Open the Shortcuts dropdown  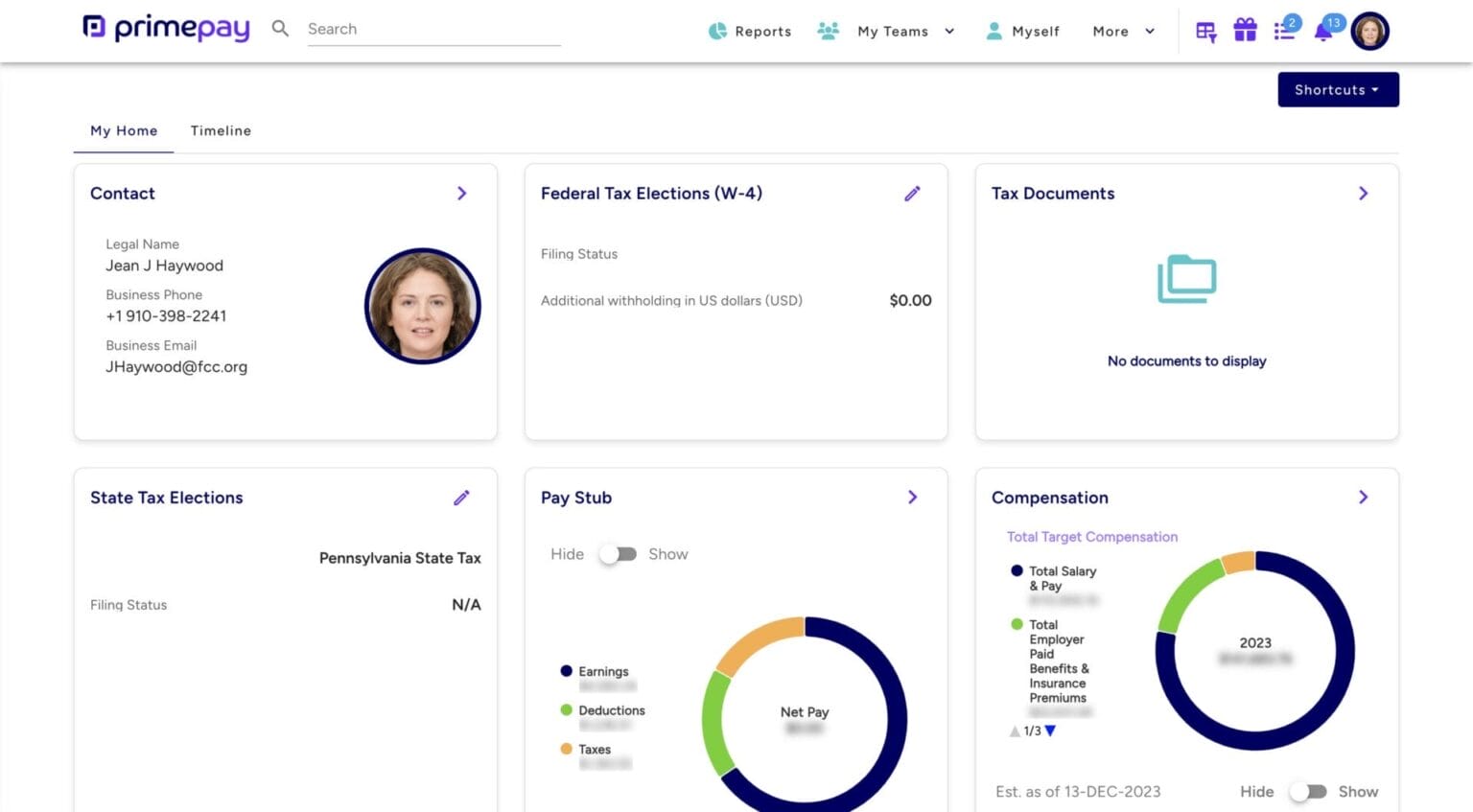1337,90
